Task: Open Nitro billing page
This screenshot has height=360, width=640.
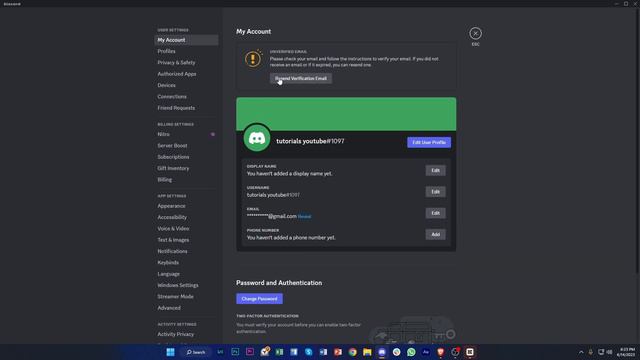Action: coord(186,134)
